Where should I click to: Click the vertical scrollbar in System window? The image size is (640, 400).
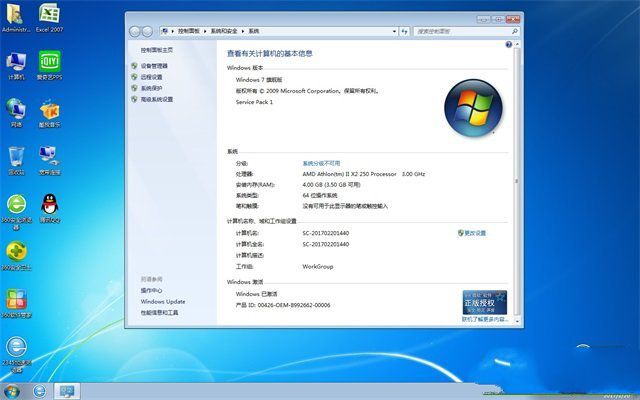coord(517,180)
